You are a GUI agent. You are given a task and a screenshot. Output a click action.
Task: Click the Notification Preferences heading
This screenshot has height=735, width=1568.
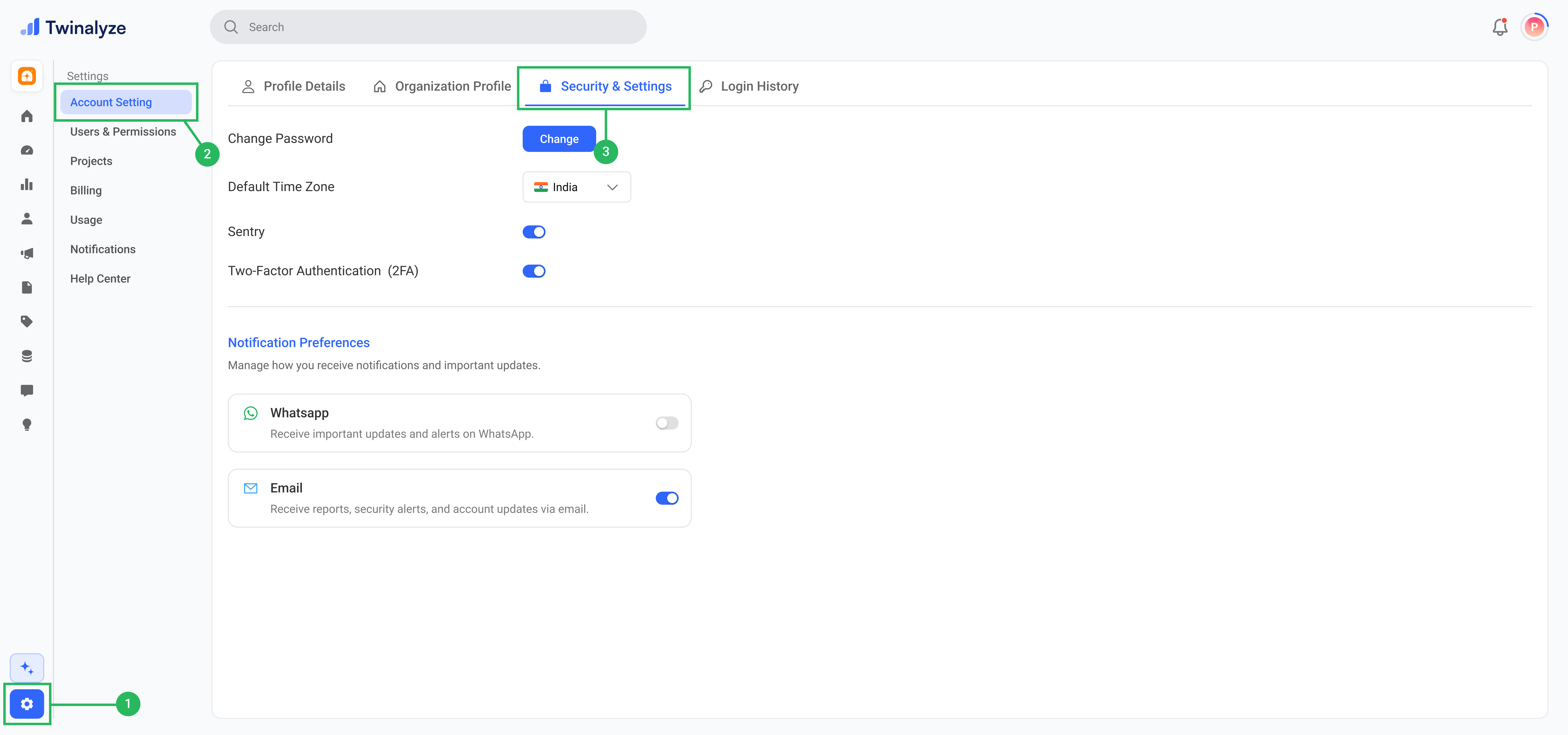coord(299,343)
